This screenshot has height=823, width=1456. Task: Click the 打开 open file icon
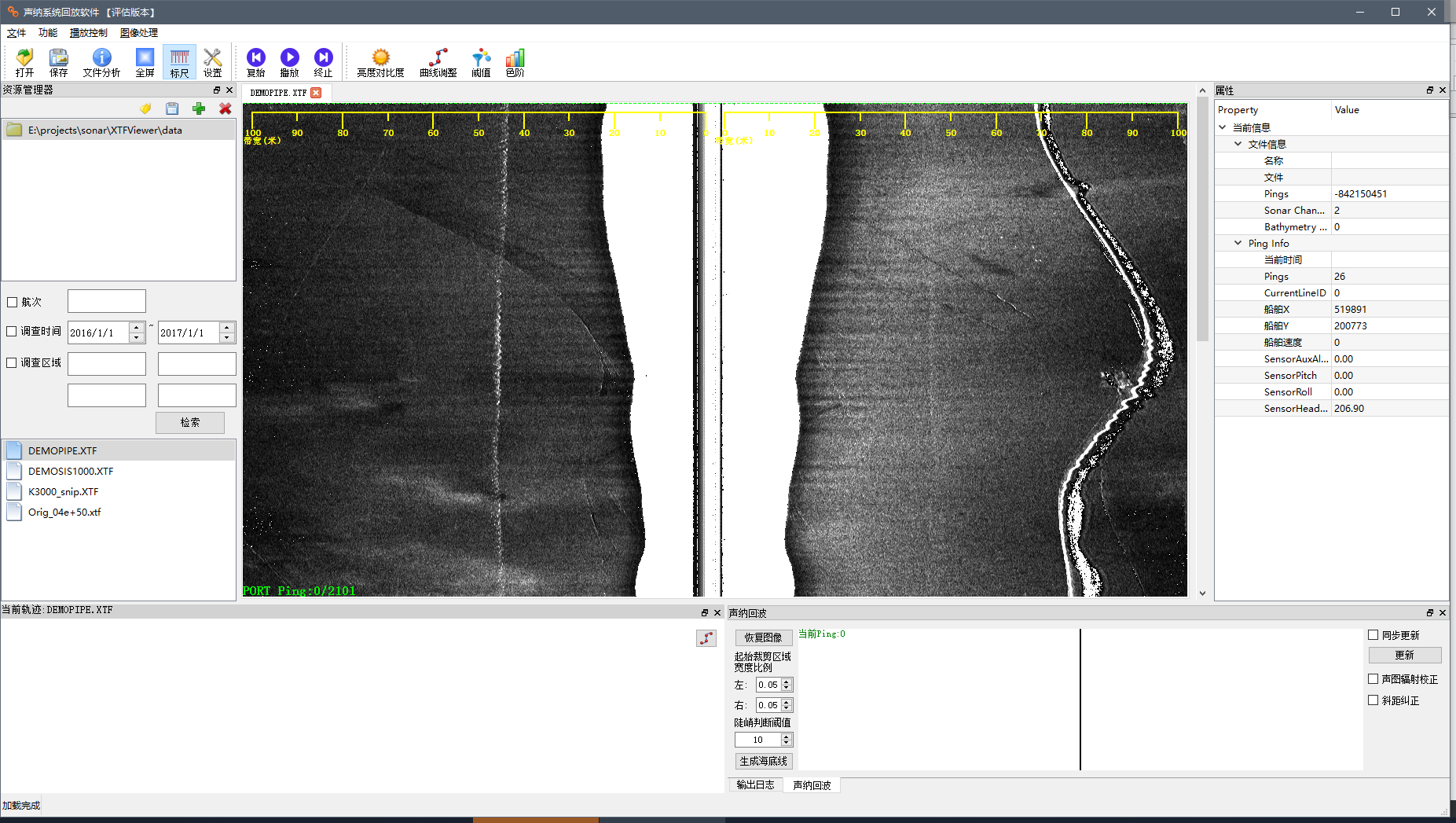24,62
